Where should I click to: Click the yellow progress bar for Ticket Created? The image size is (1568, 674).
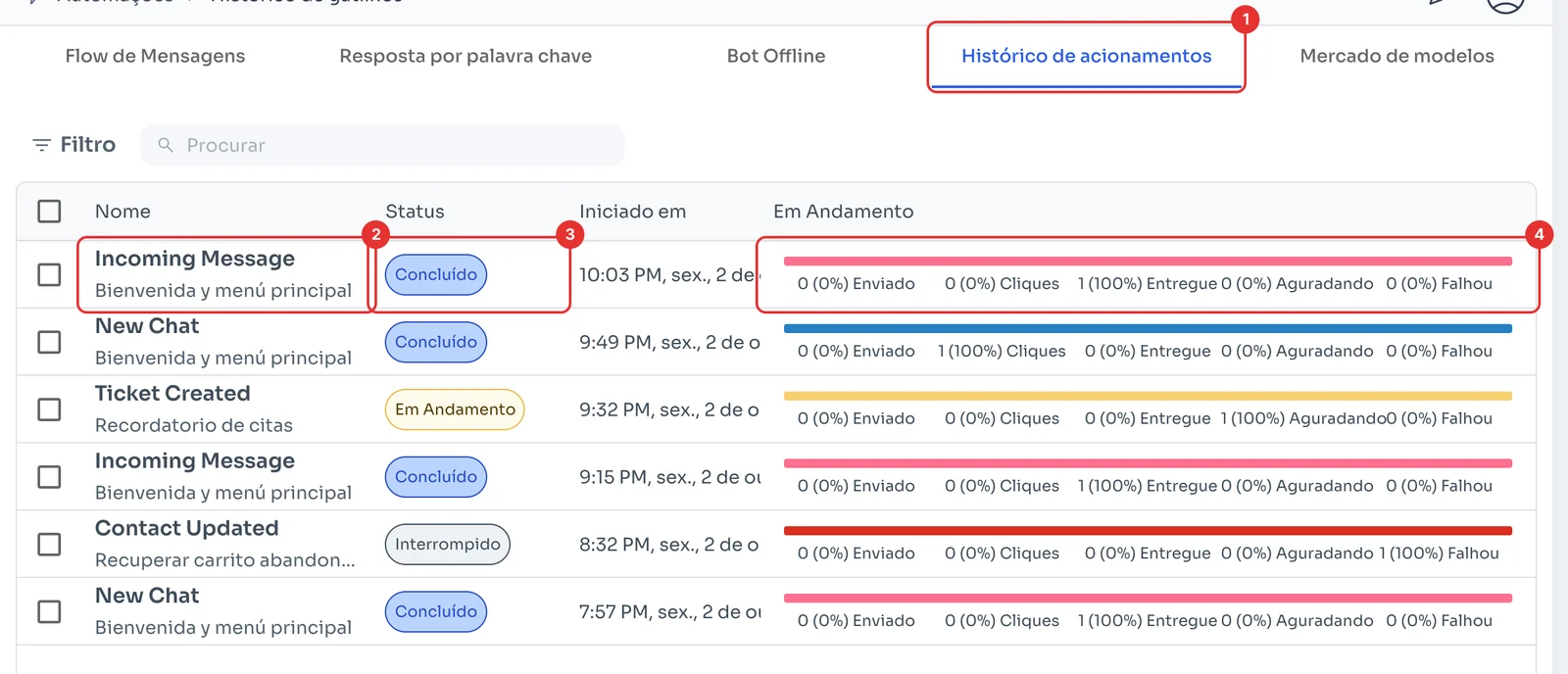(1148, 396)
